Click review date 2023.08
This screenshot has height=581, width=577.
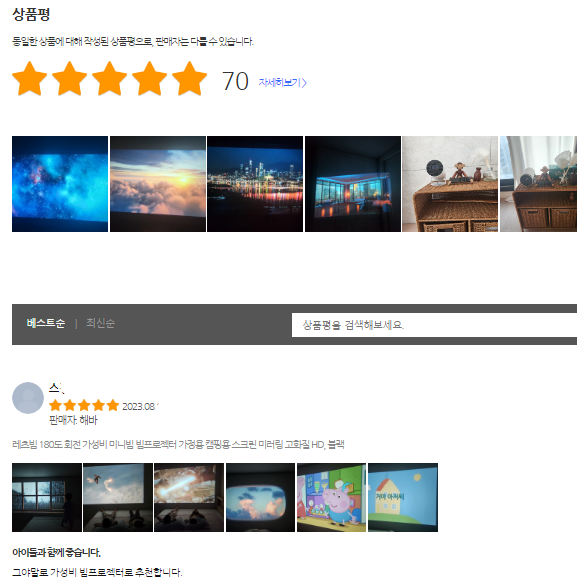[139, 406]
